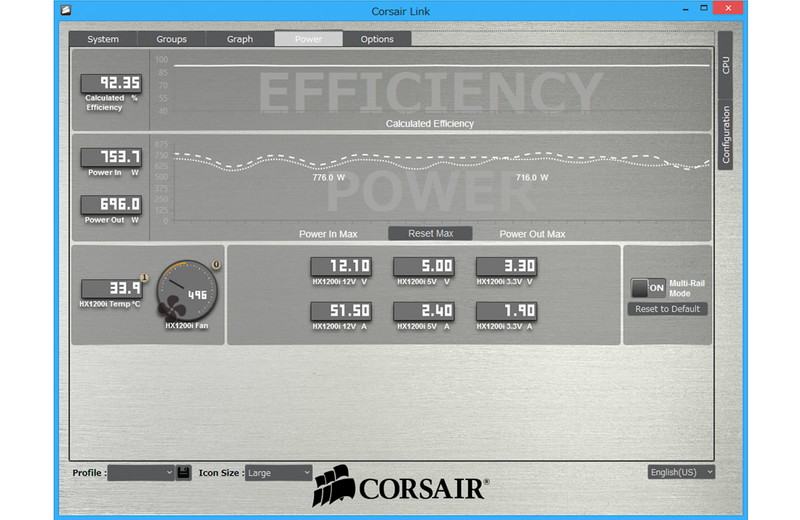Click the Reset to Default button
The height and width of the screenshot is (520, 800).
point(667,309)
